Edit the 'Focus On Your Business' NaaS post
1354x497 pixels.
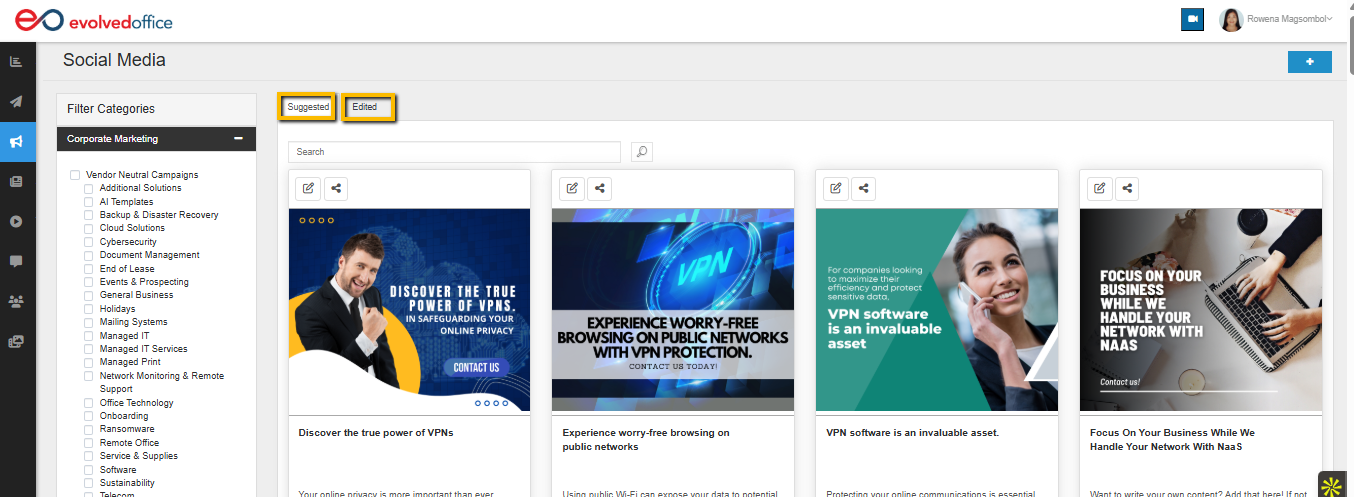coord(1099,187)
